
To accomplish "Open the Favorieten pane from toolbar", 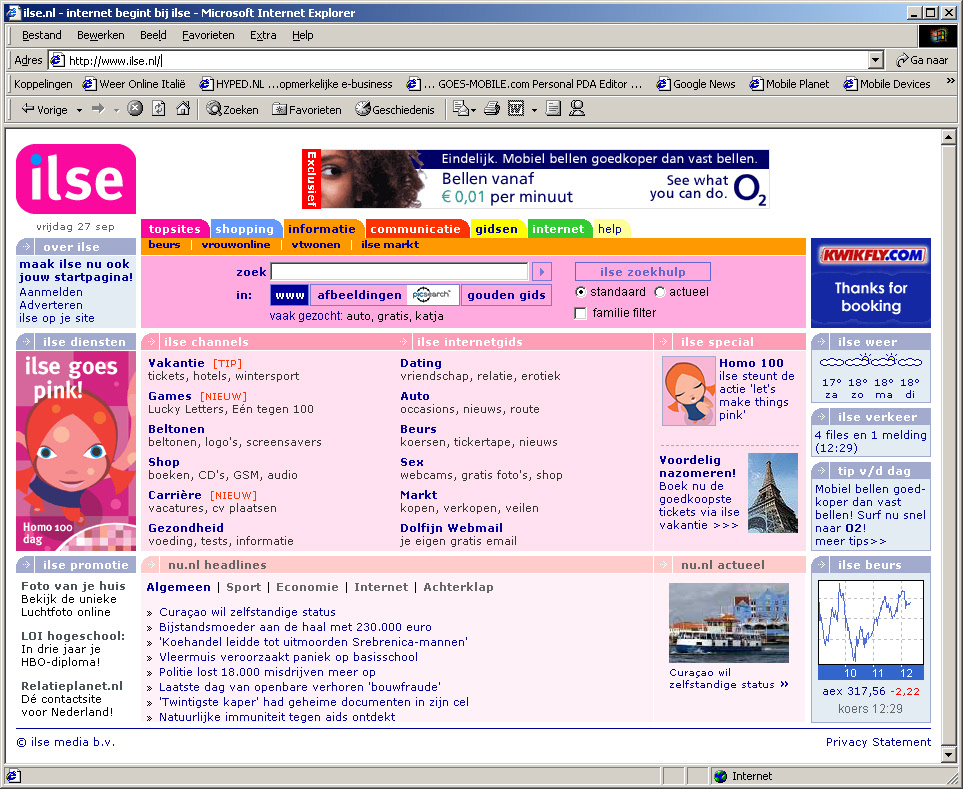I will tap(306, 109).
